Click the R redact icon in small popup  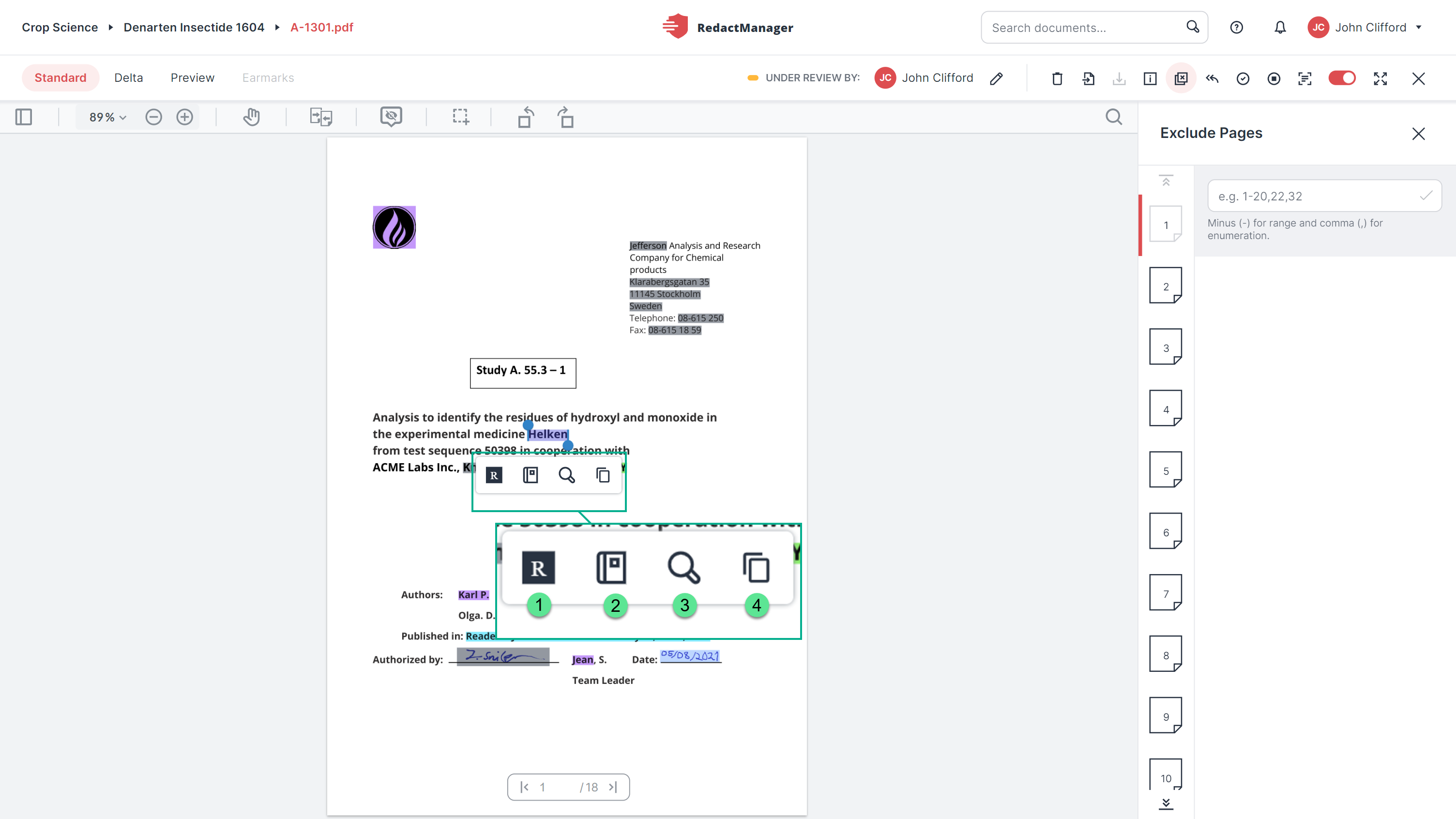(493, 475)
